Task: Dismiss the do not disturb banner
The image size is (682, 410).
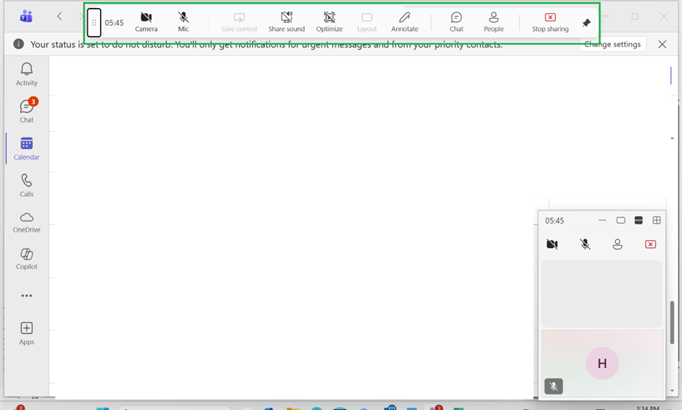Action: pyautogui.click(x=662, y=44)
